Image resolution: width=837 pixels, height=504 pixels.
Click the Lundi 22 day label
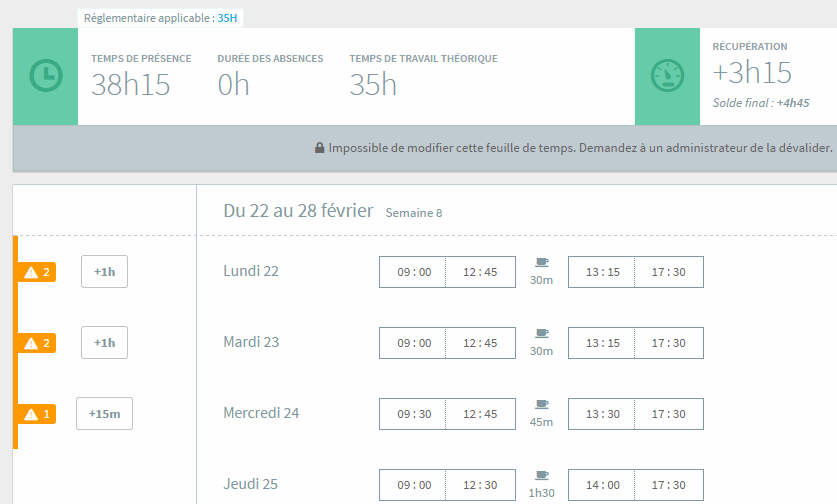[x=251, y=271]
